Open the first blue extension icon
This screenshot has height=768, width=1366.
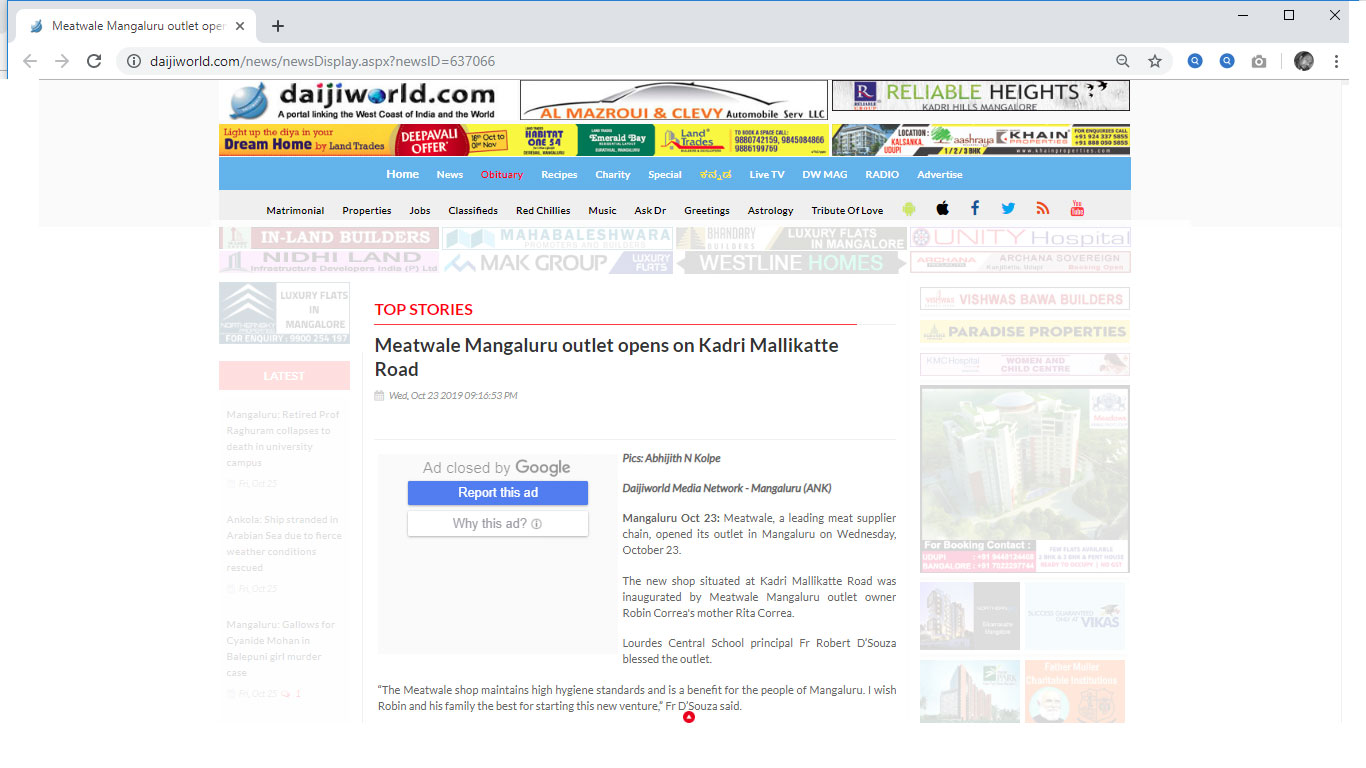(x=1195, y=61)
